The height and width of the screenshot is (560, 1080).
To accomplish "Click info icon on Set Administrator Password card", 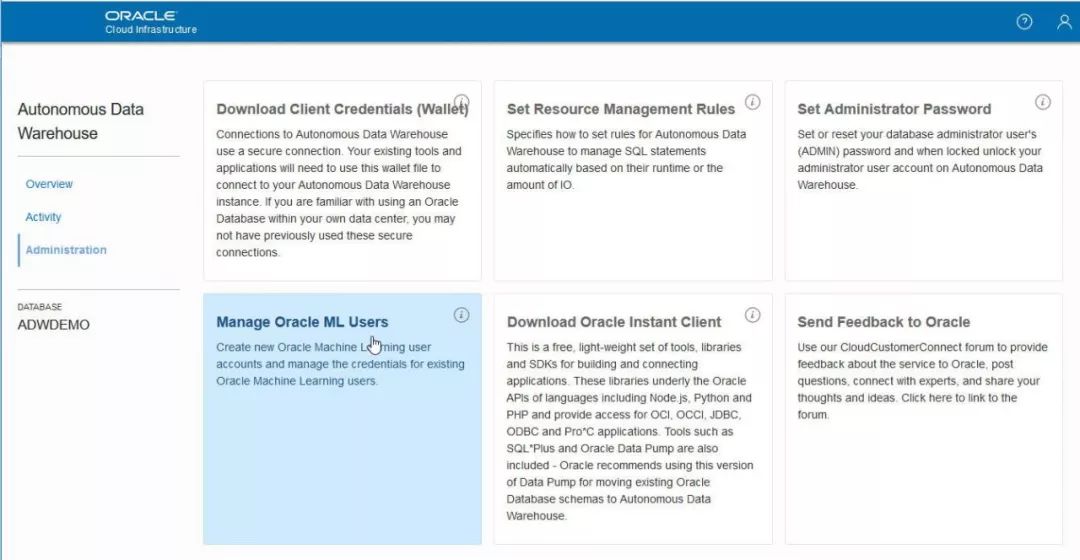I will point(1043,102).
